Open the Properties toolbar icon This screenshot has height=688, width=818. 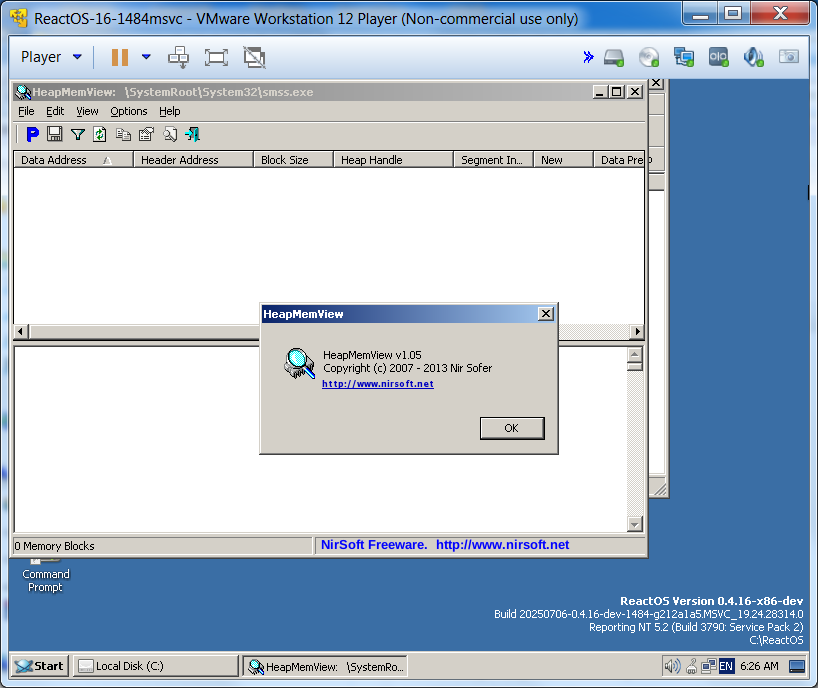tap(146, 134)
